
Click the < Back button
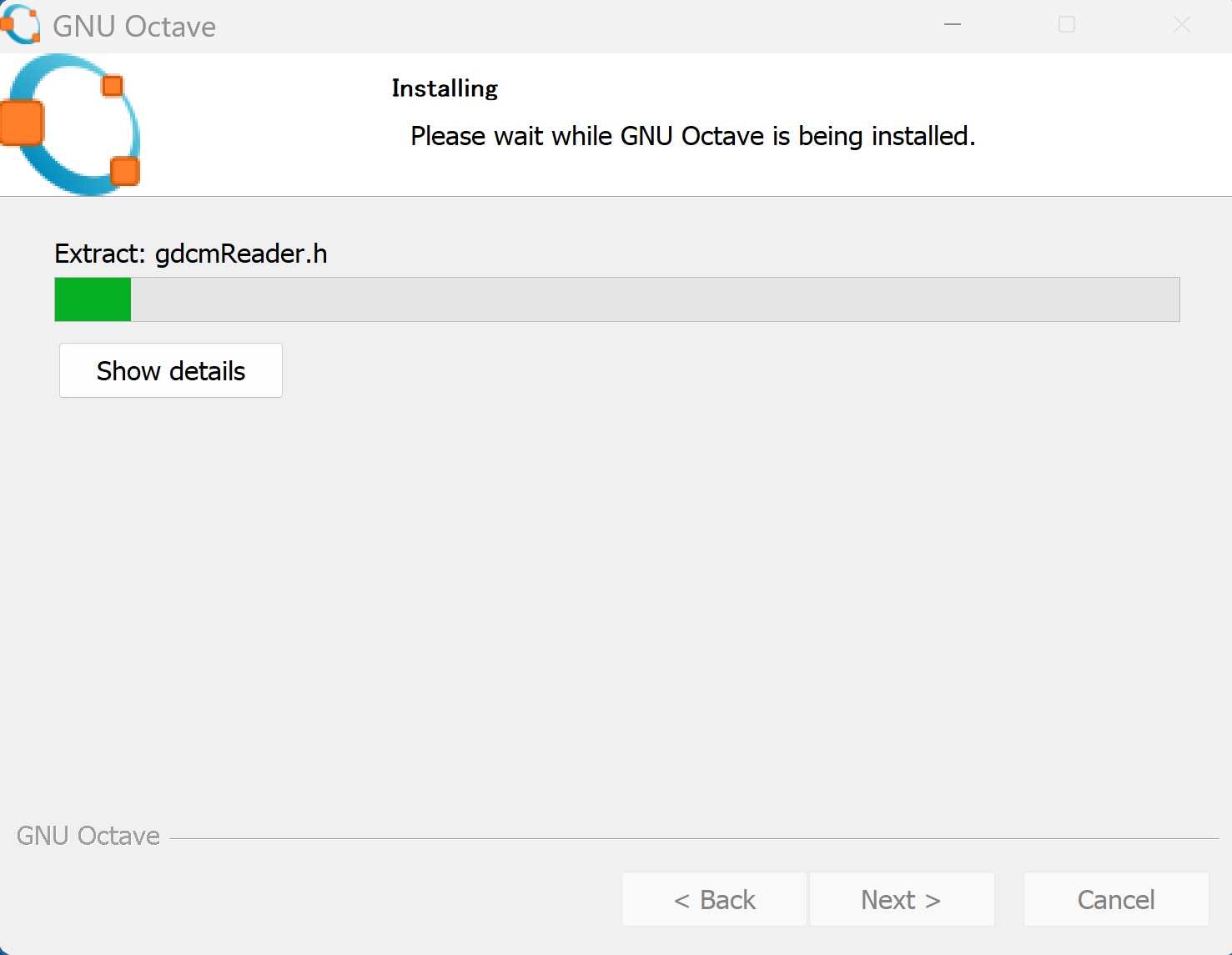tap(715, 899)
